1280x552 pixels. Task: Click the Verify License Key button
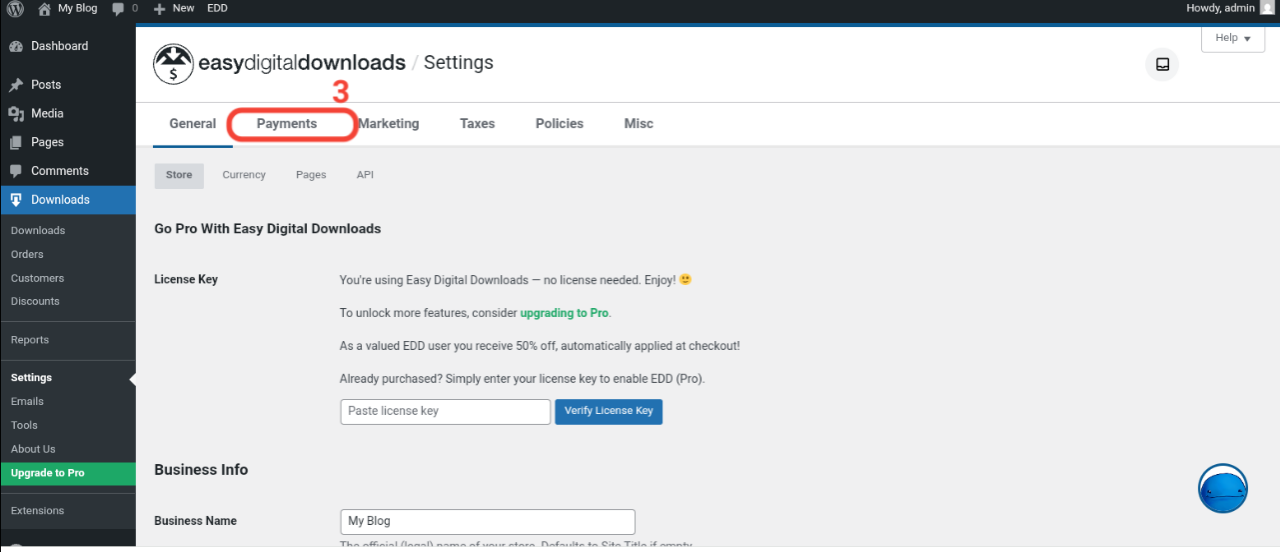click(609, 411)
